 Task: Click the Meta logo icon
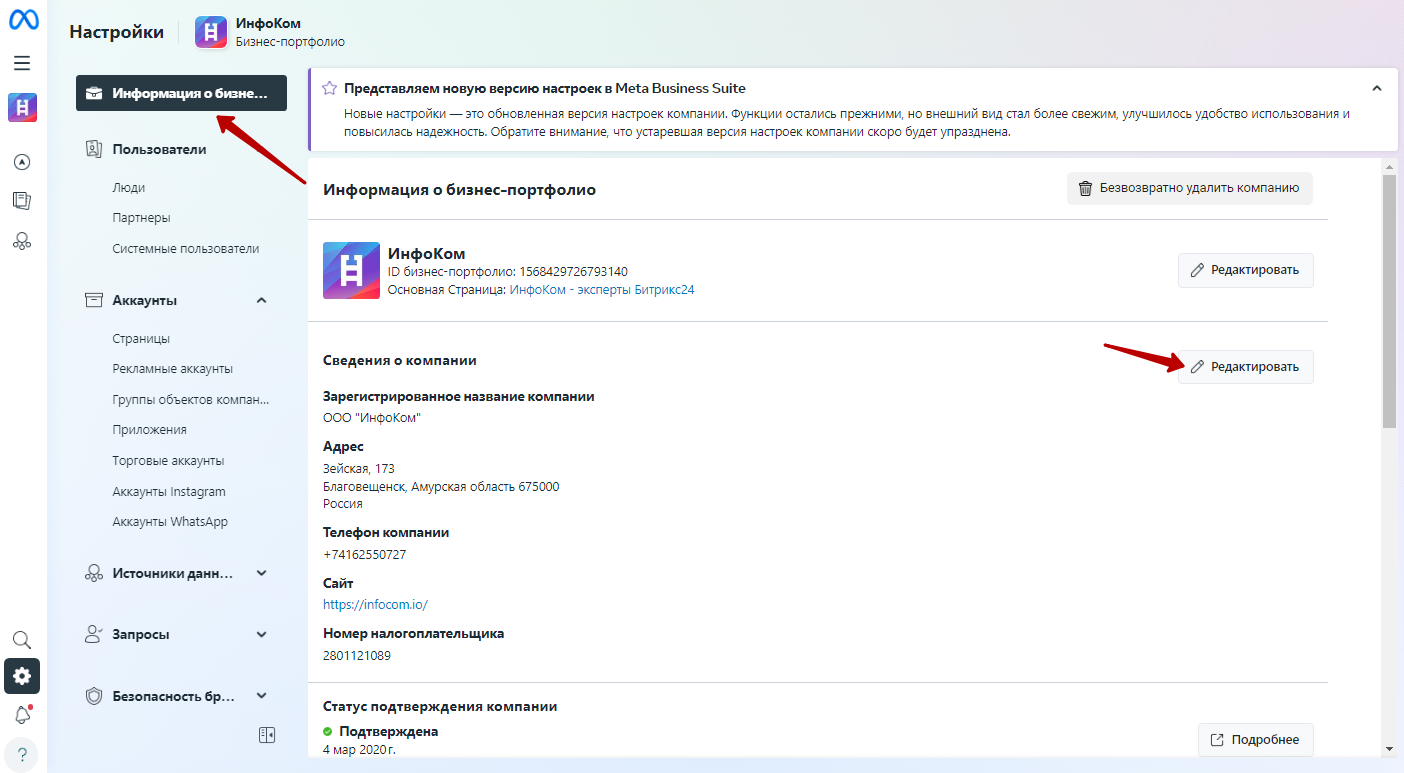point(23,20)
